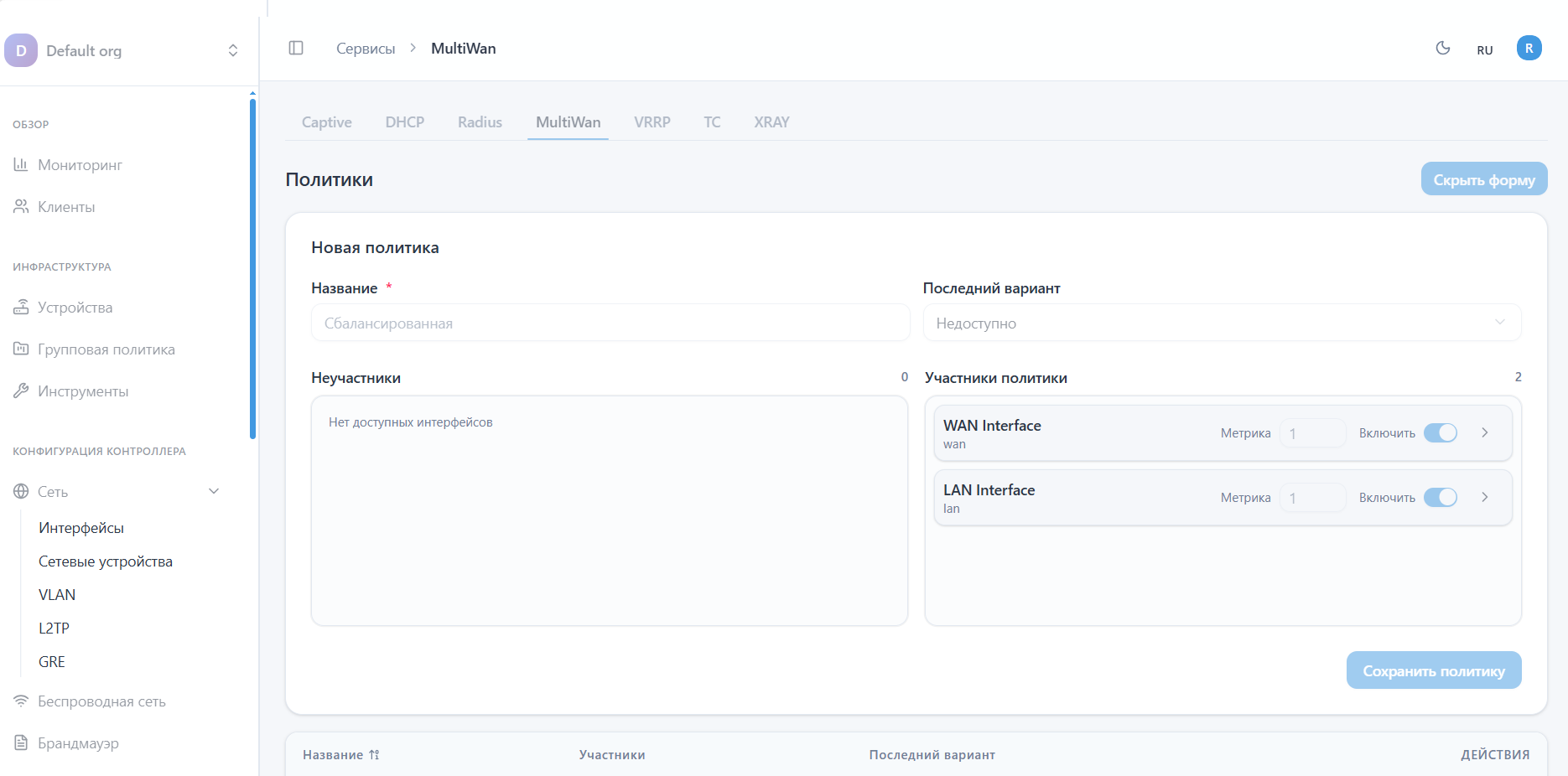Image resolution: width=1568 pixels, height=776 pixels.
Task: Switch to the VRRP tab
Action: [x=652, y=122]
